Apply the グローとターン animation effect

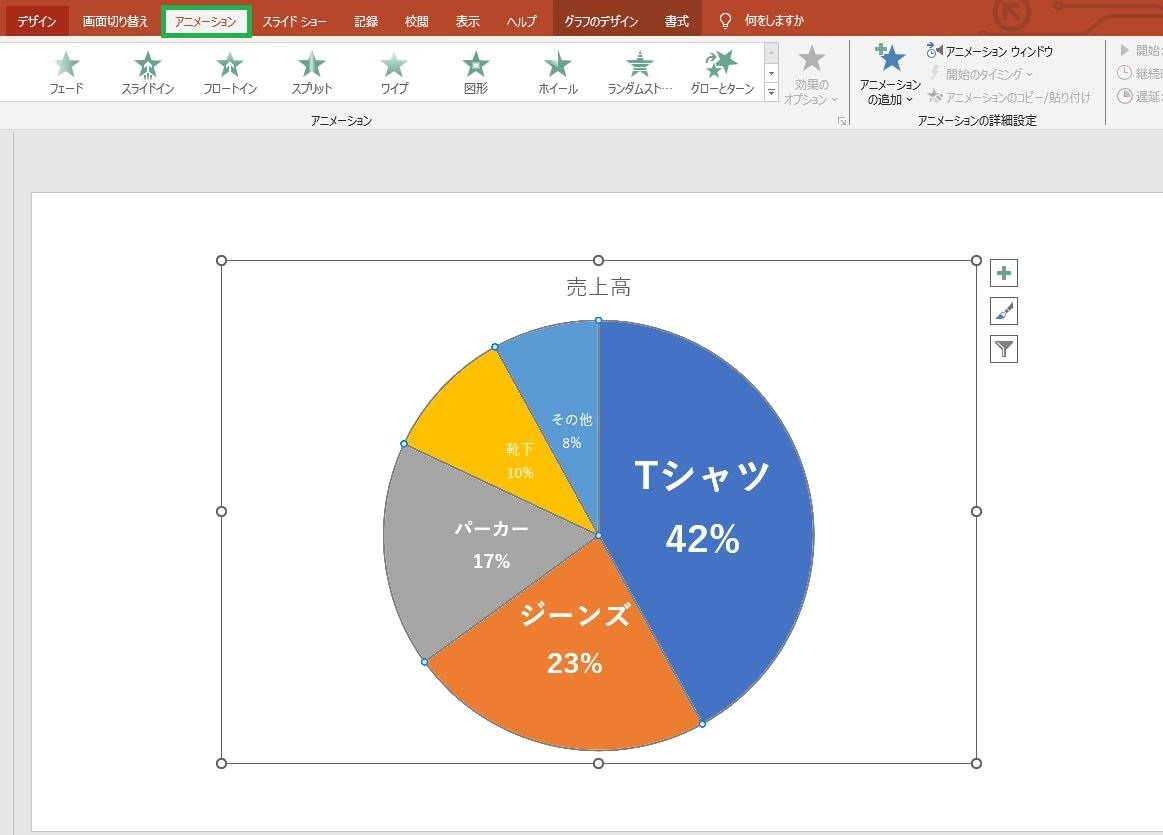click(722, 73)
